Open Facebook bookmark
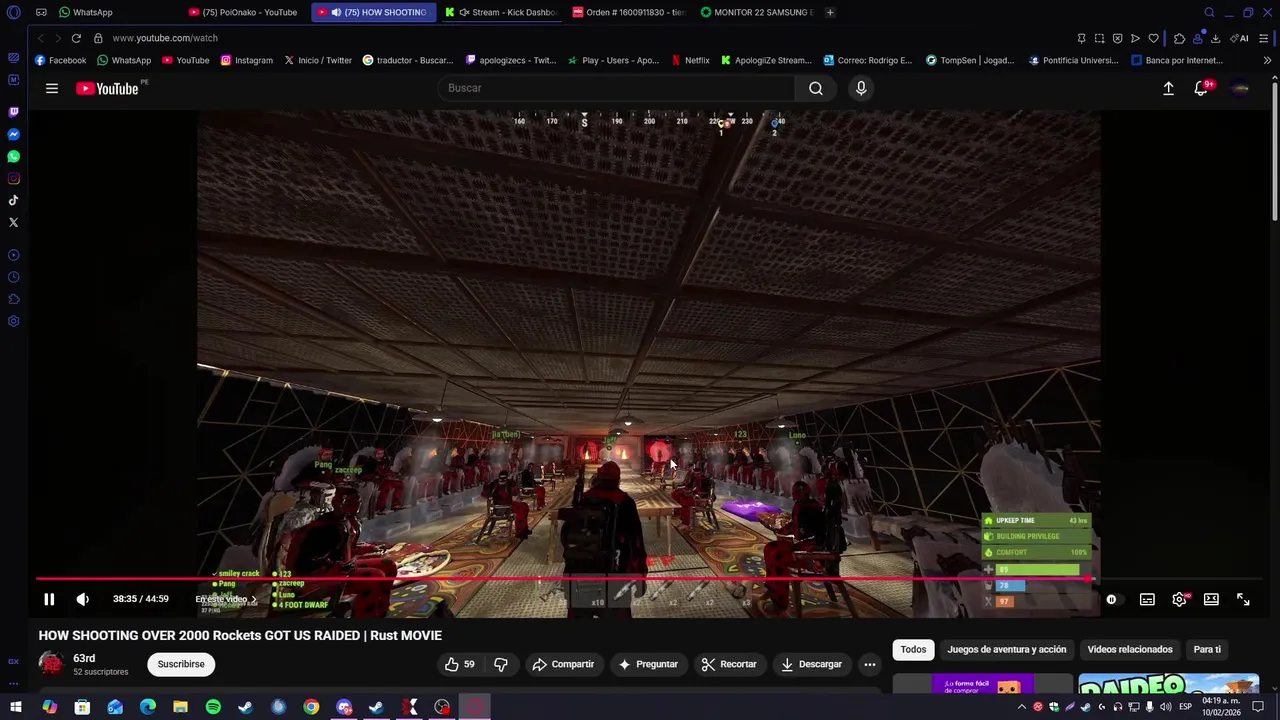1280x720 pixels. [x=61, y=60]
